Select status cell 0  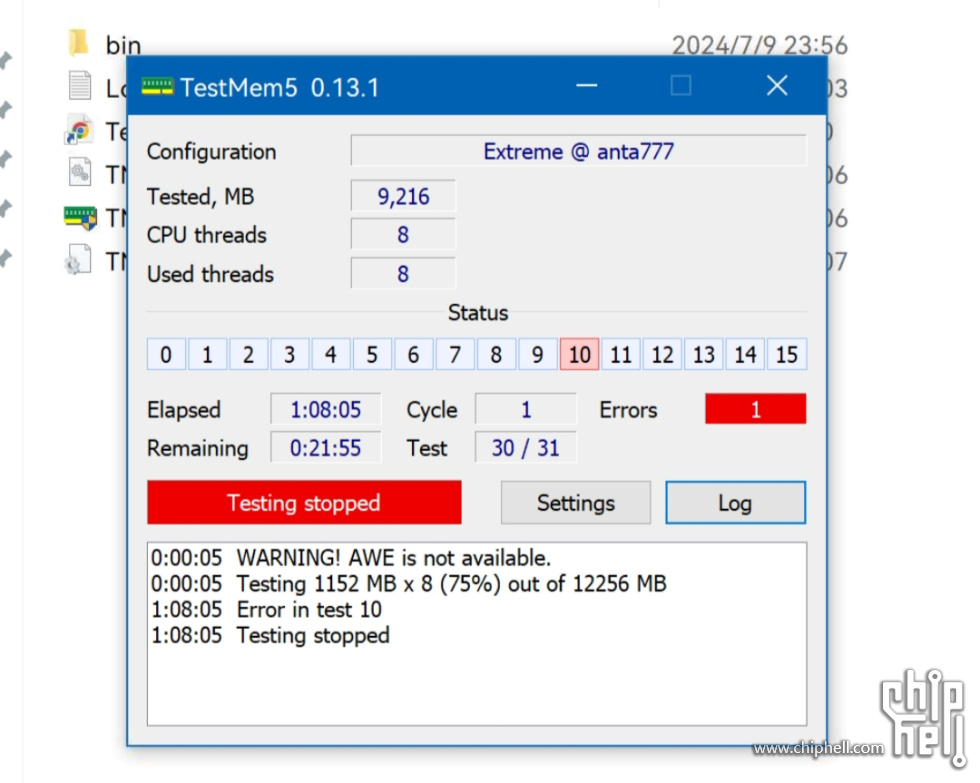pyautogui.click(x=166, y=354)
